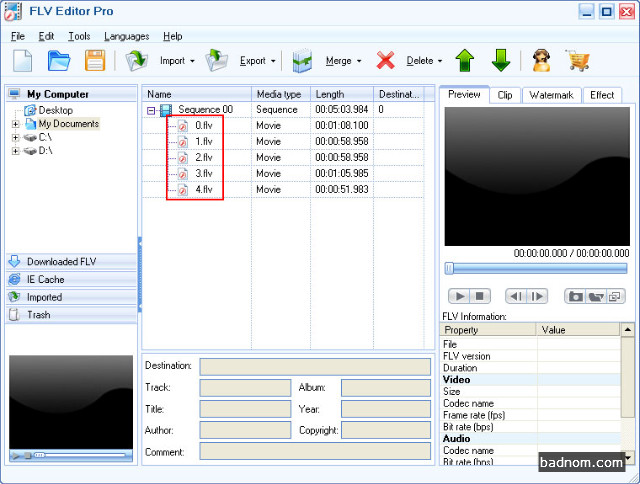Sort by the Media type column header
This screenshot has height=484, width=640.
pyautogui.click(x=281, y=94)
